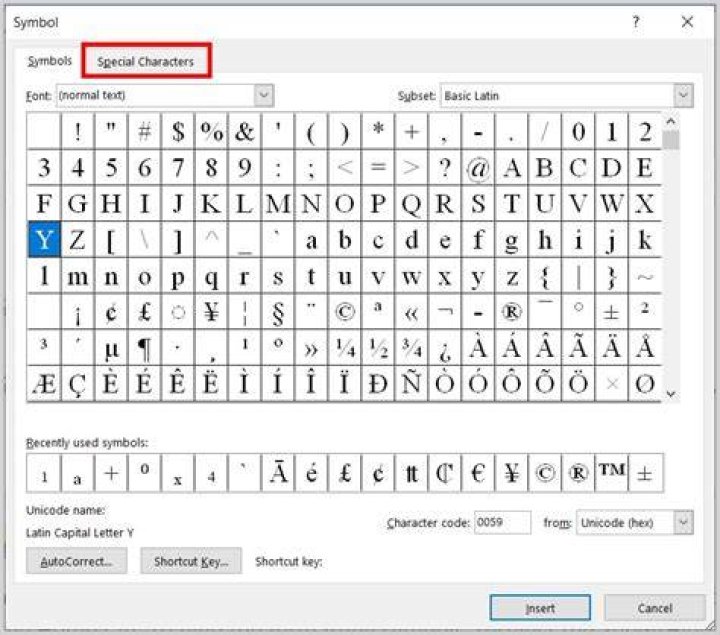The image size is (720, 635).
Task: Click the Help question mark icon
Action: coord(636,22)
